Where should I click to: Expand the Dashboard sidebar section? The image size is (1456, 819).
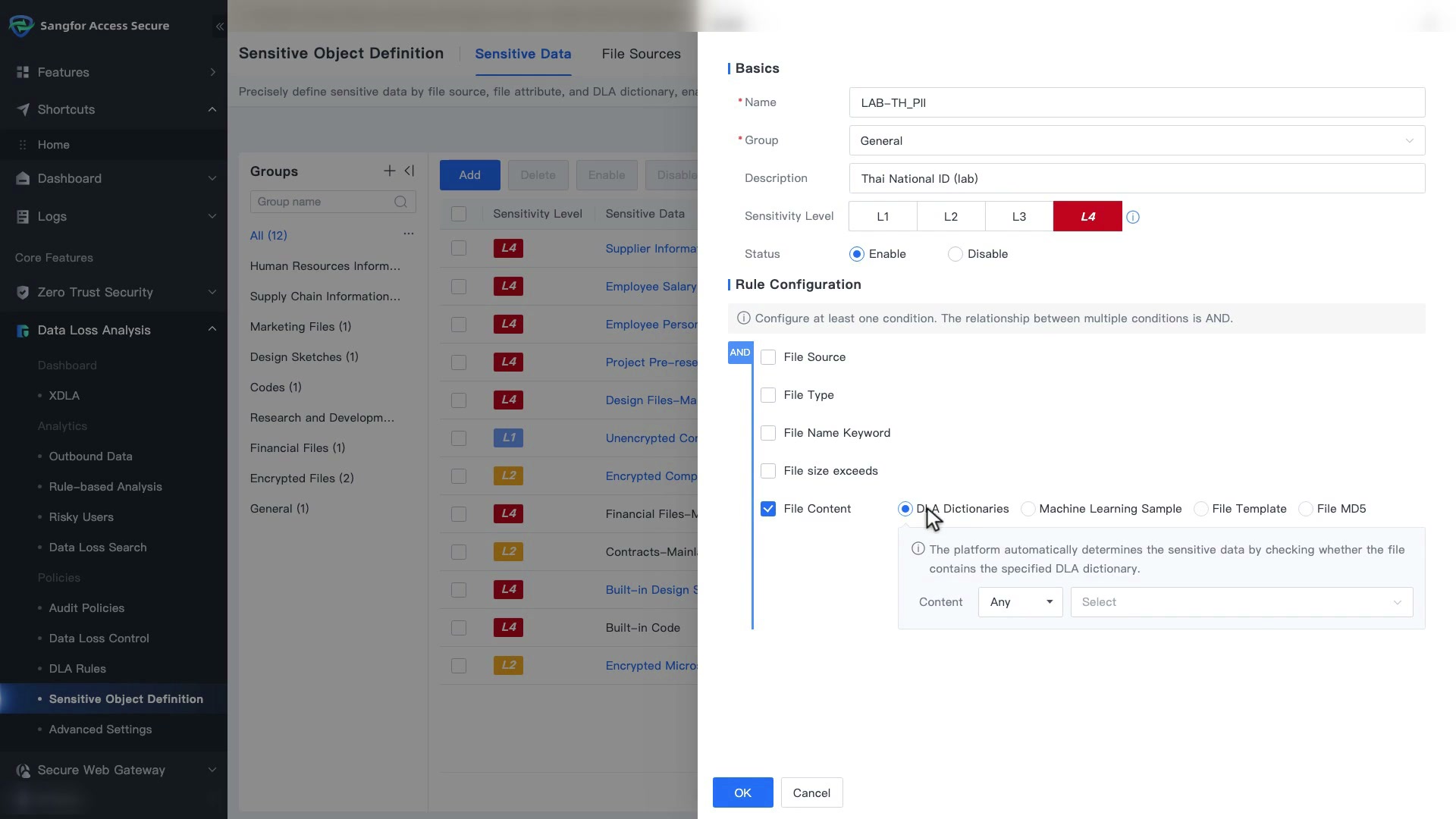(212, 179)
